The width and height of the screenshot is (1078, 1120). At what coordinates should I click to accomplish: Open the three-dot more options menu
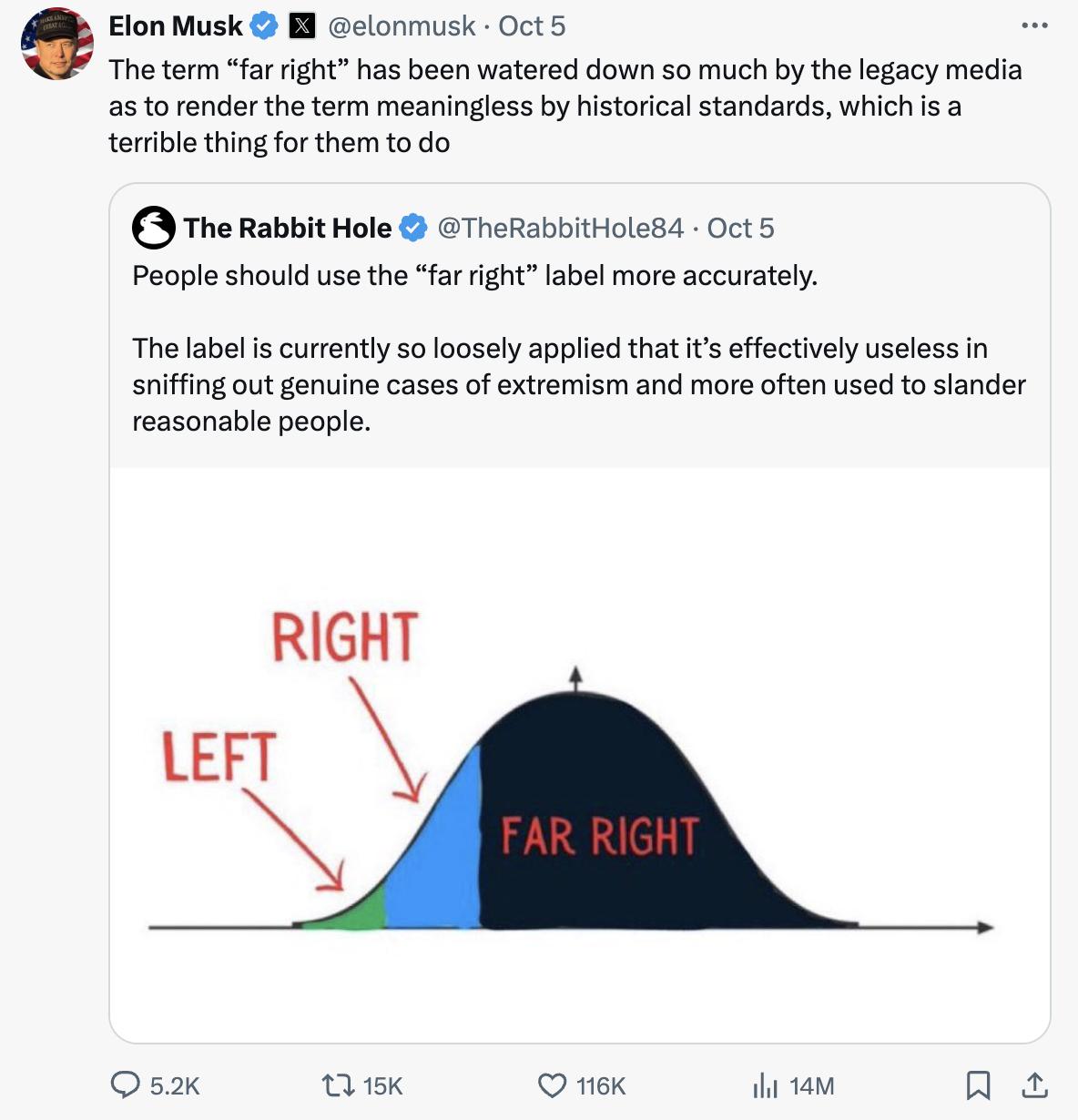click(x=1034, y=25)
